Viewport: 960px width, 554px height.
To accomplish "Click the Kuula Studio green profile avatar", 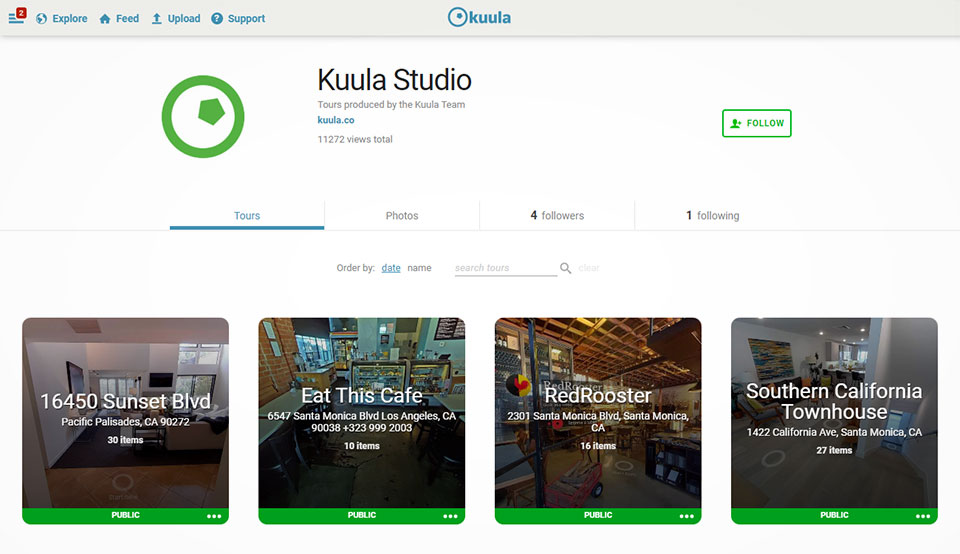I will [203, 116].
